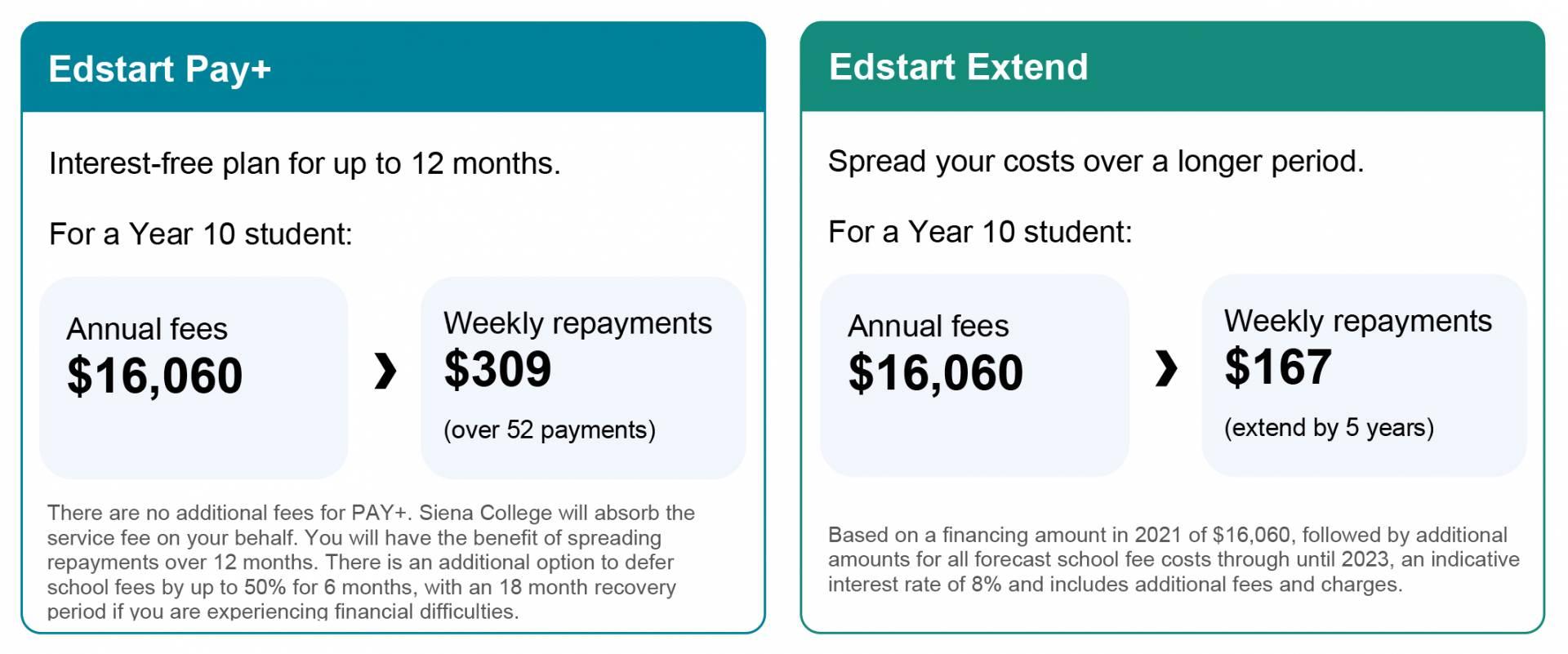Click the Edstart Pay+ header

click(x=393, y=68)
